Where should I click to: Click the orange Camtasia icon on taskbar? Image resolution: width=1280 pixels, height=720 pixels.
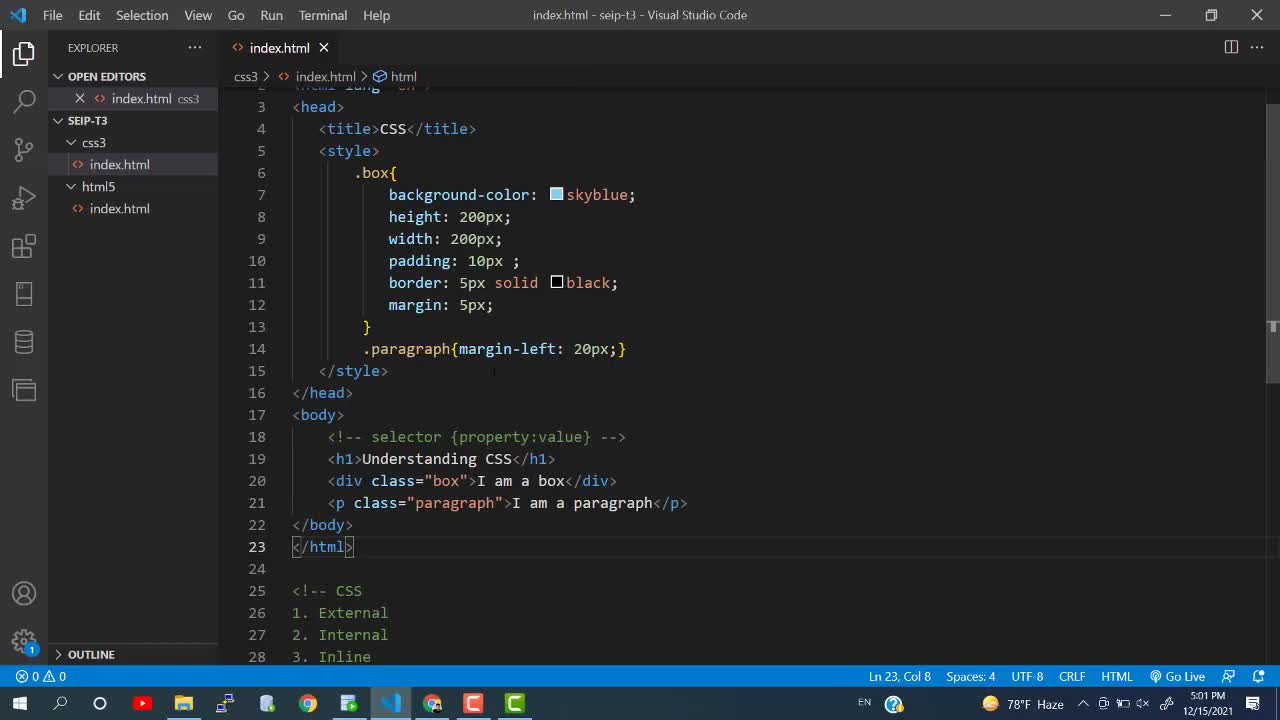pos(474,704)
